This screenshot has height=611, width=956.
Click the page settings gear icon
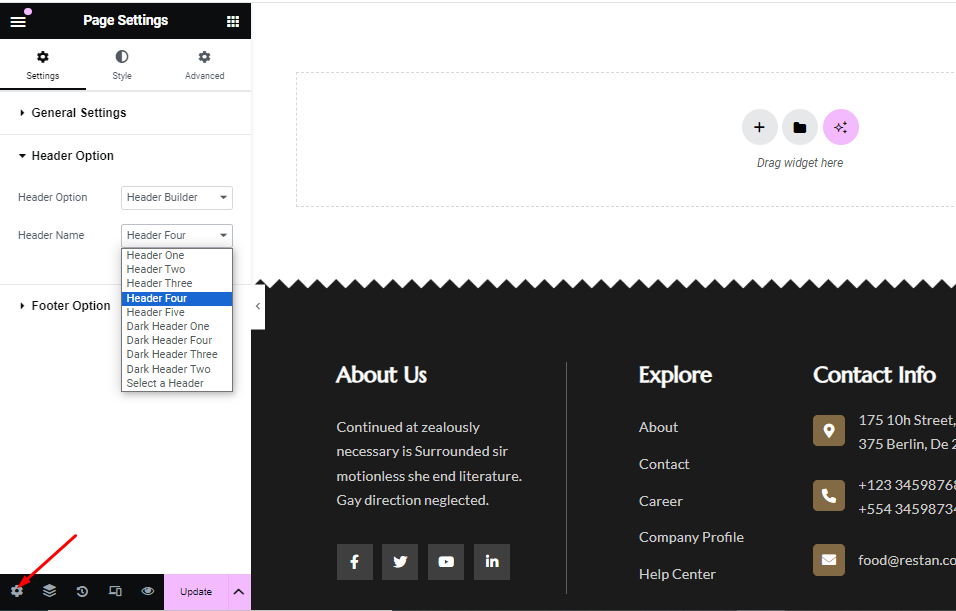(x=17, y=591)
